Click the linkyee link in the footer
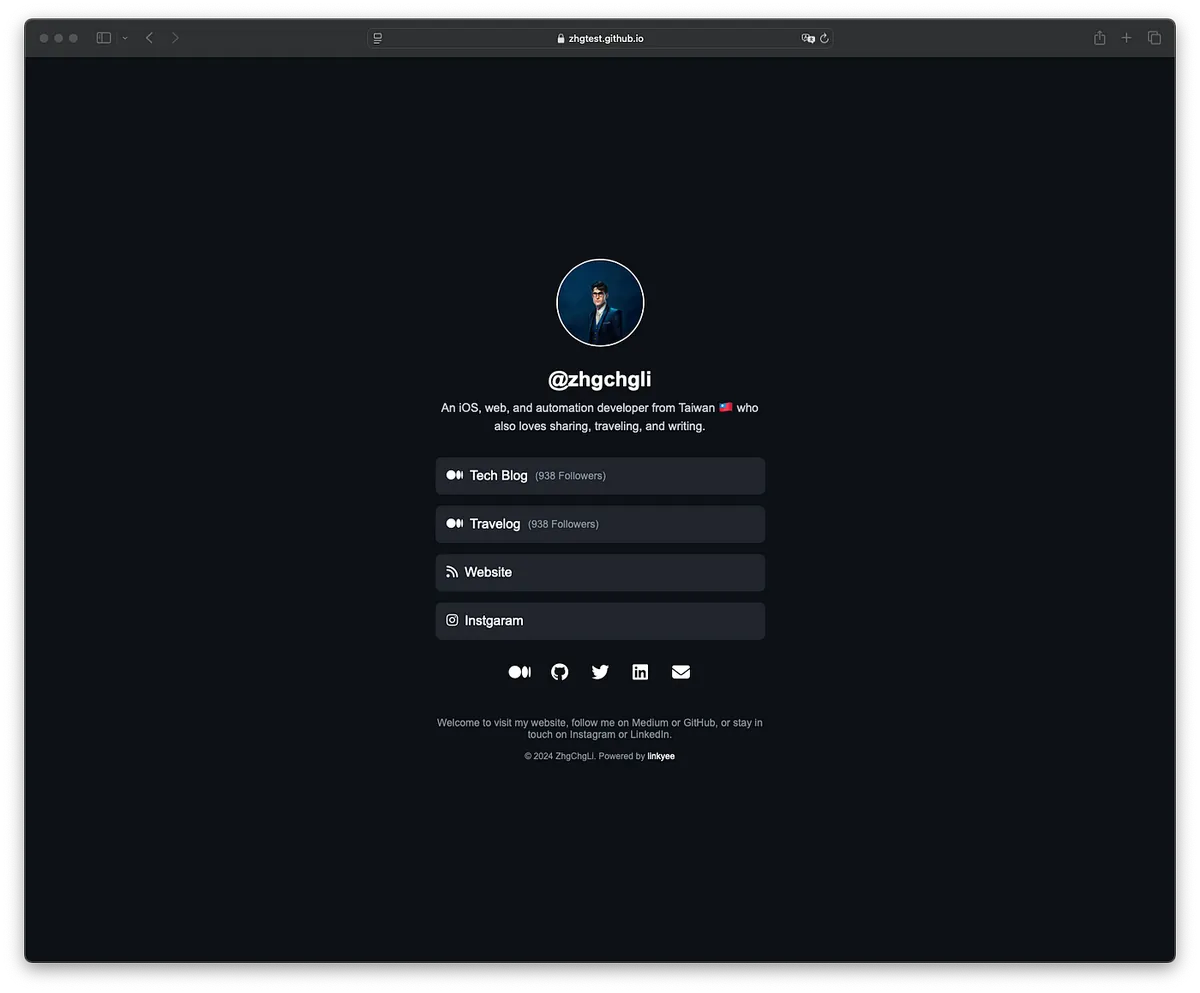The width and height of the screenshot is (1200, 993). [661, 756]
